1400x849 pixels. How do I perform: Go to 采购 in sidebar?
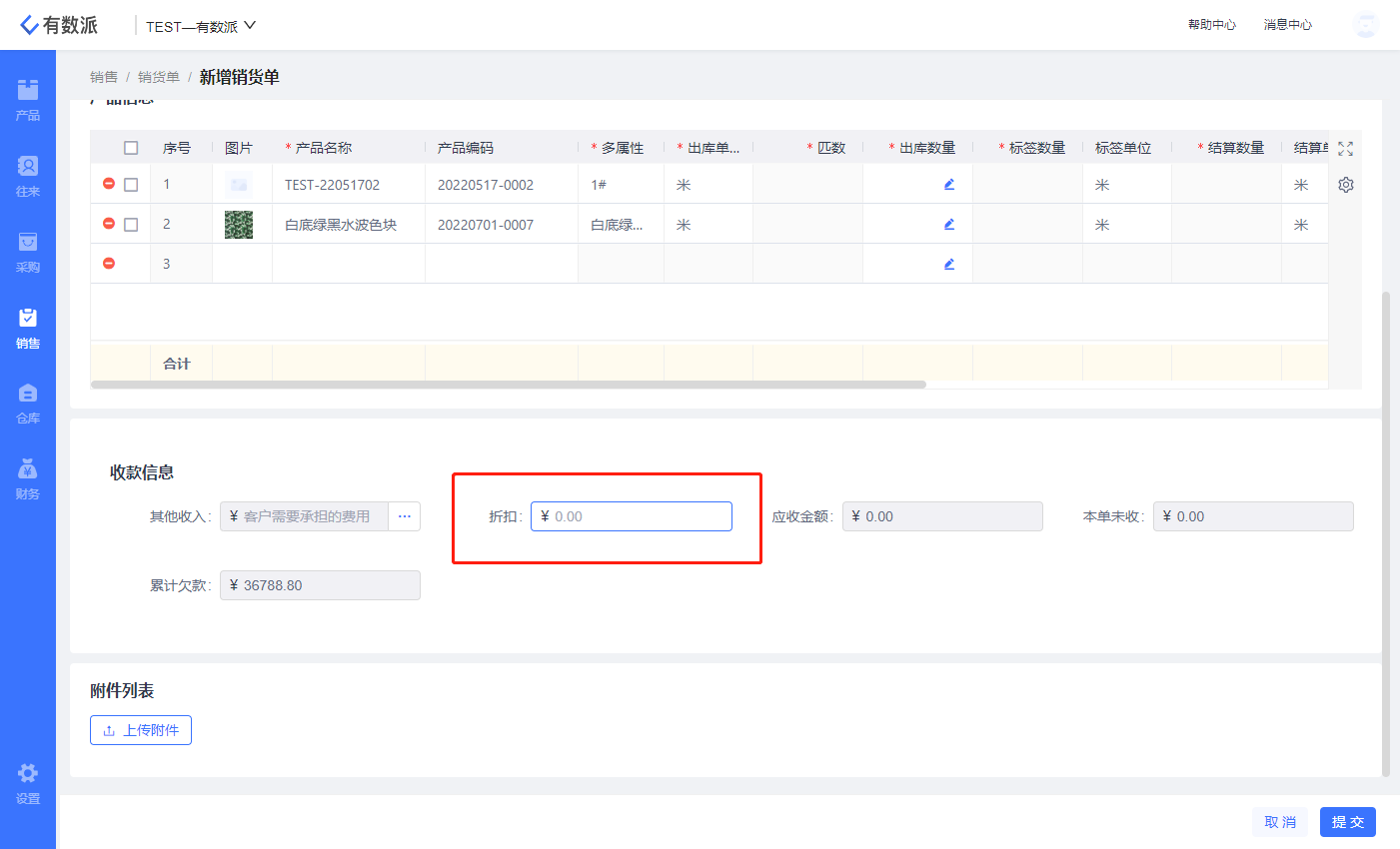(28, 253)
